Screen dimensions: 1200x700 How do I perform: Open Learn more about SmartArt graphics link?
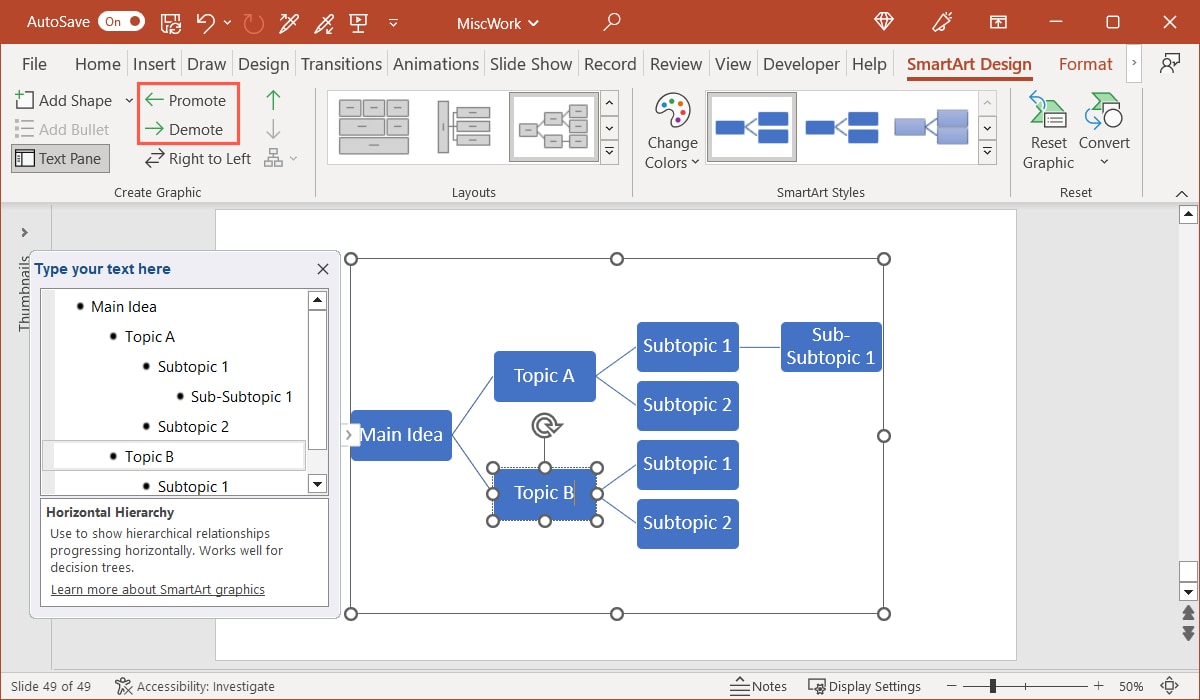[x=158, y=589]
